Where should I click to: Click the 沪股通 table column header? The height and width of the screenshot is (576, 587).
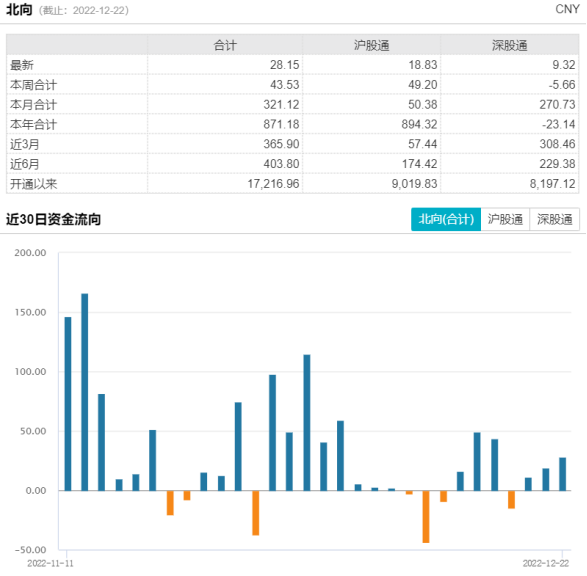371,45
